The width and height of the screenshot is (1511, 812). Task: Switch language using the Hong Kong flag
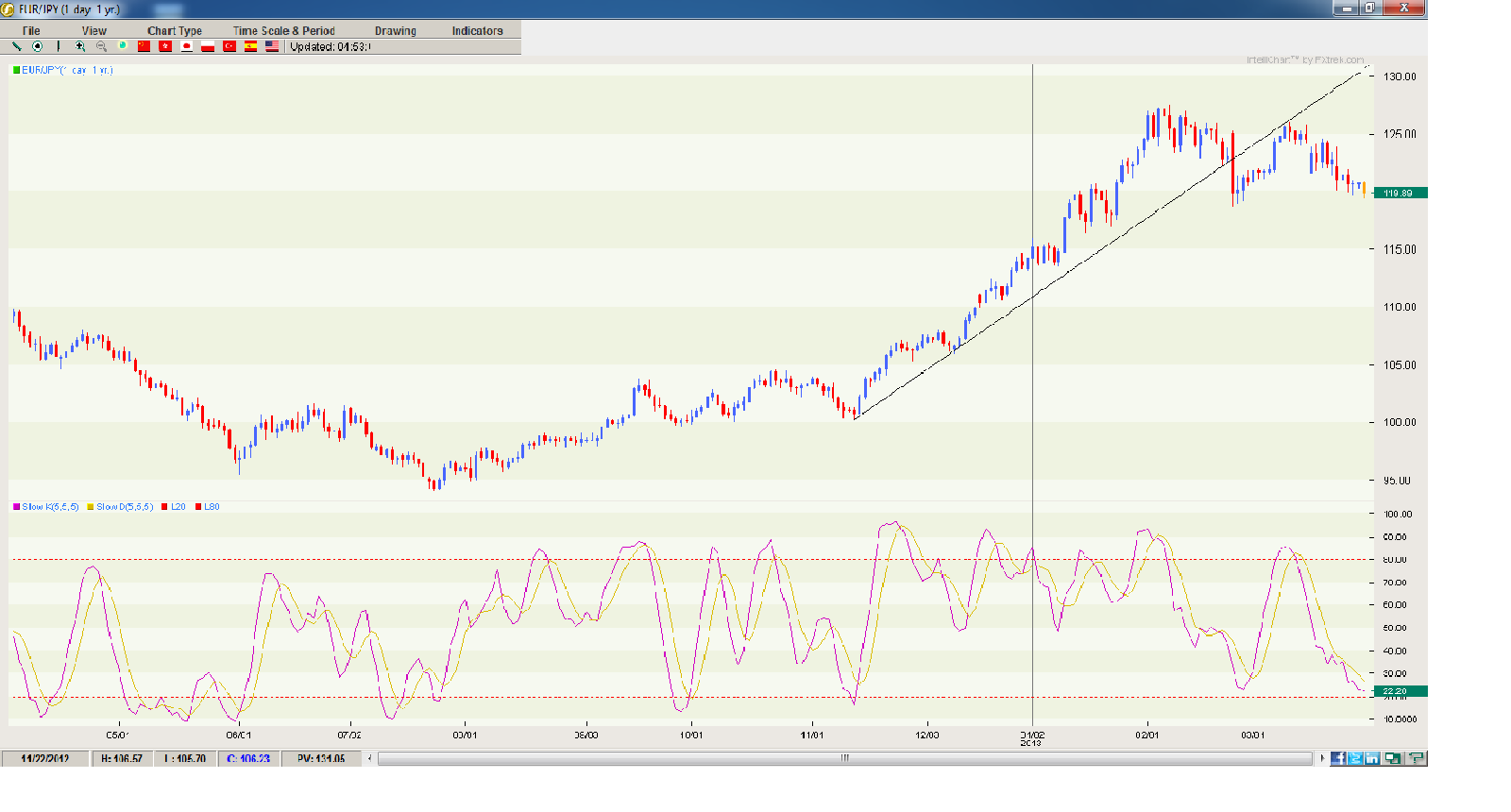165,46
